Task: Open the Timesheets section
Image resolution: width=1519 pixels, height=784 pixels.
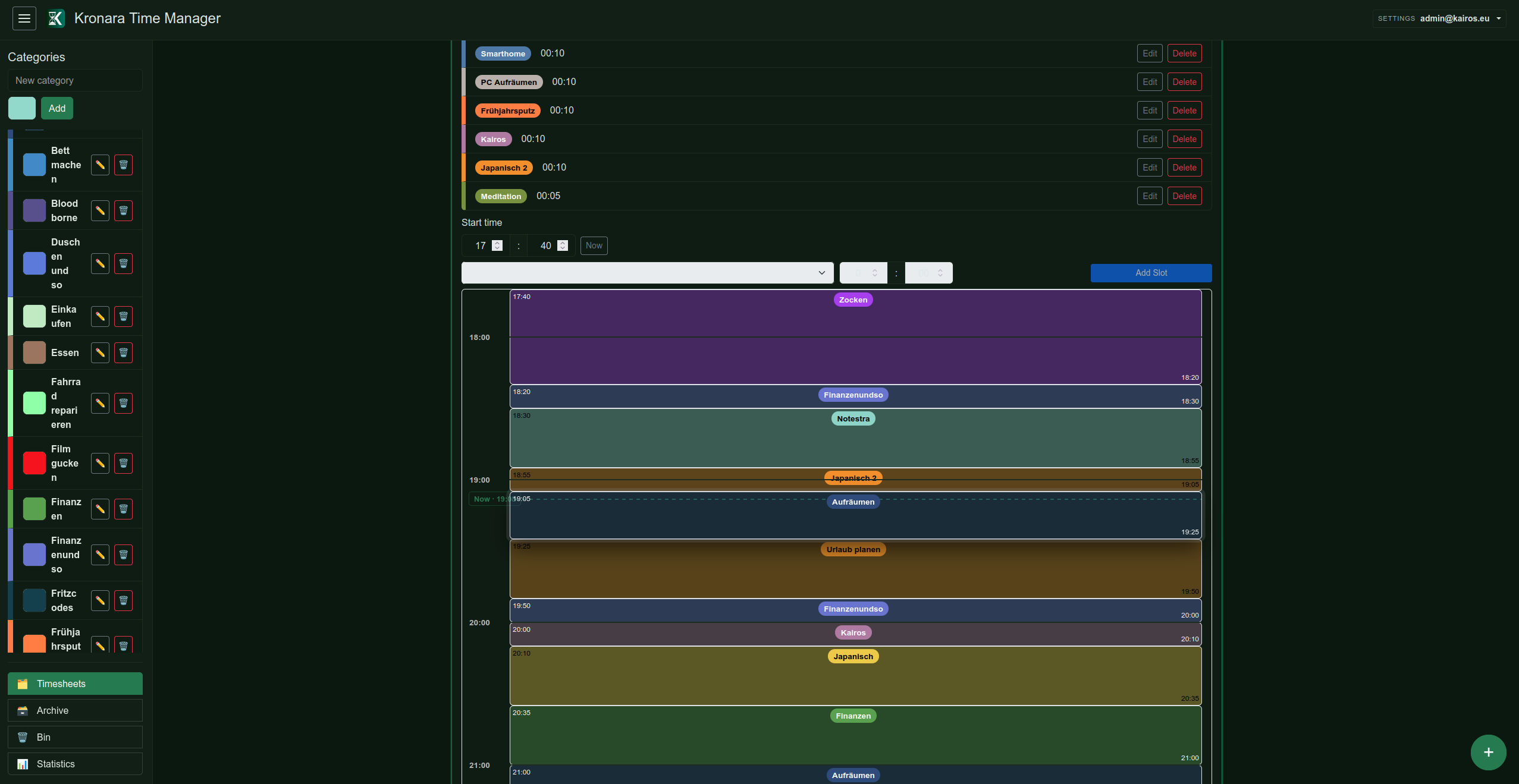Action: tap(75, 684)
